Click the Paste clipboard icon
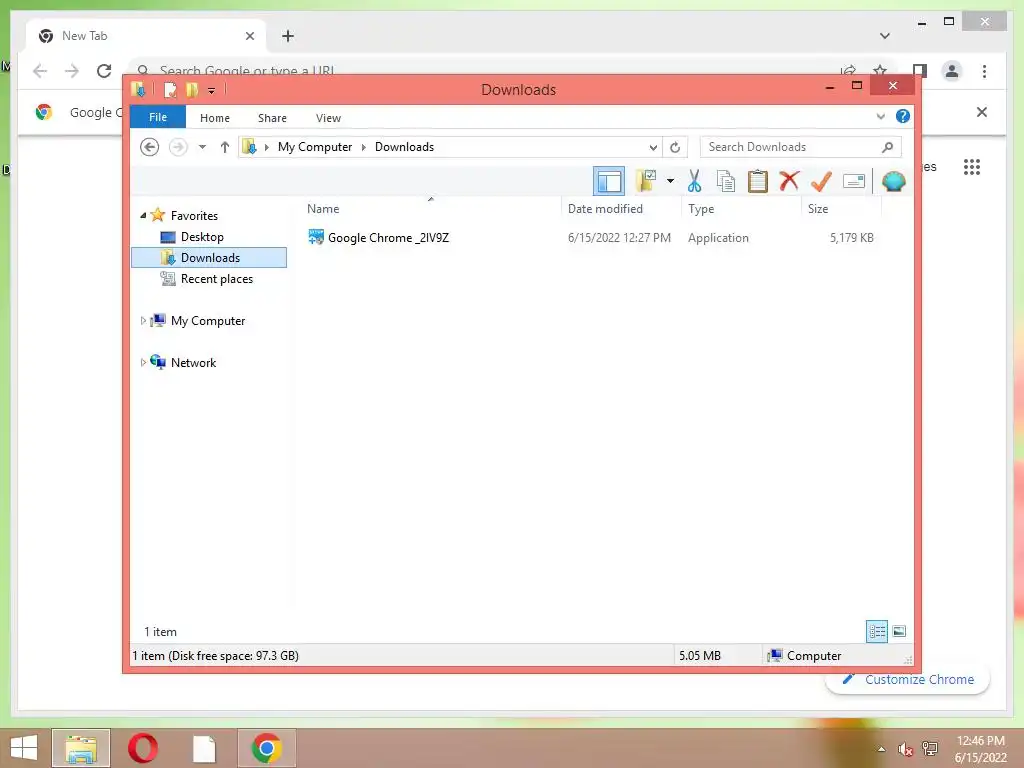Image resolution: width=1024 pixels, height=768 pixels. [x=758, y=181]
